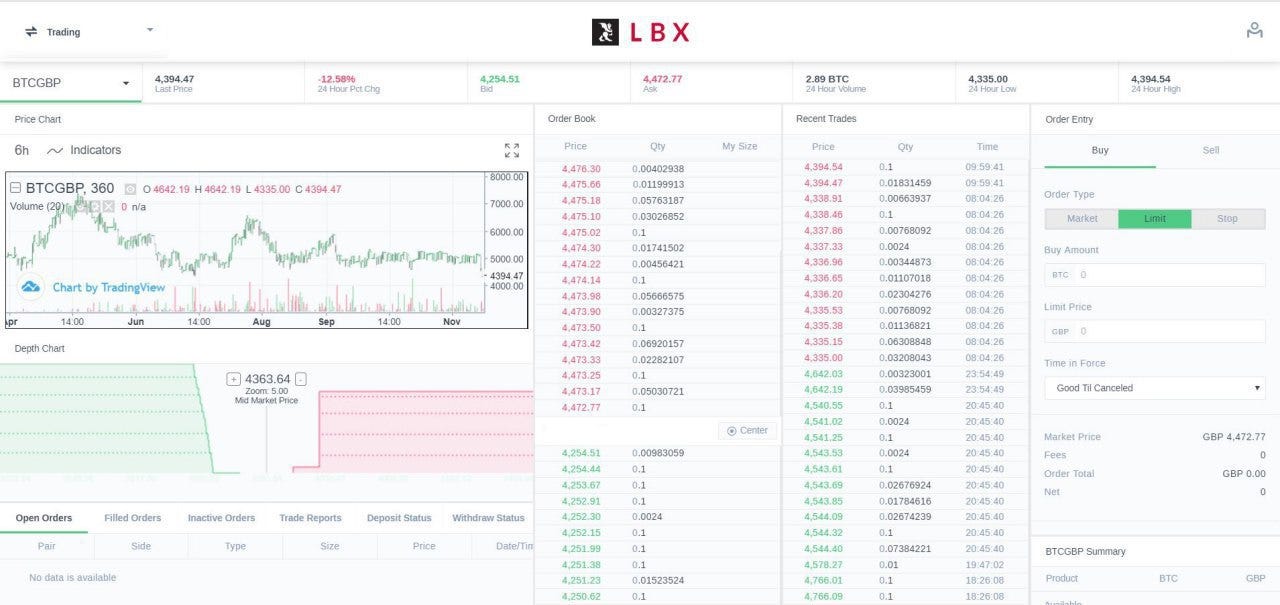1280x605 pixels.
Task: Click order book quantity 0.06920157
Action: tap(658, 344)
